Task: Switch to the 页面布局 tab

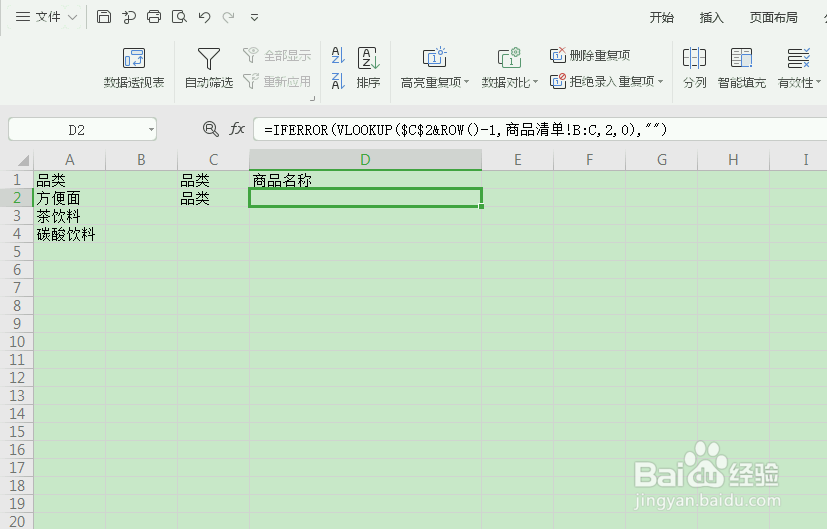Action: click(x=773, y=17)
